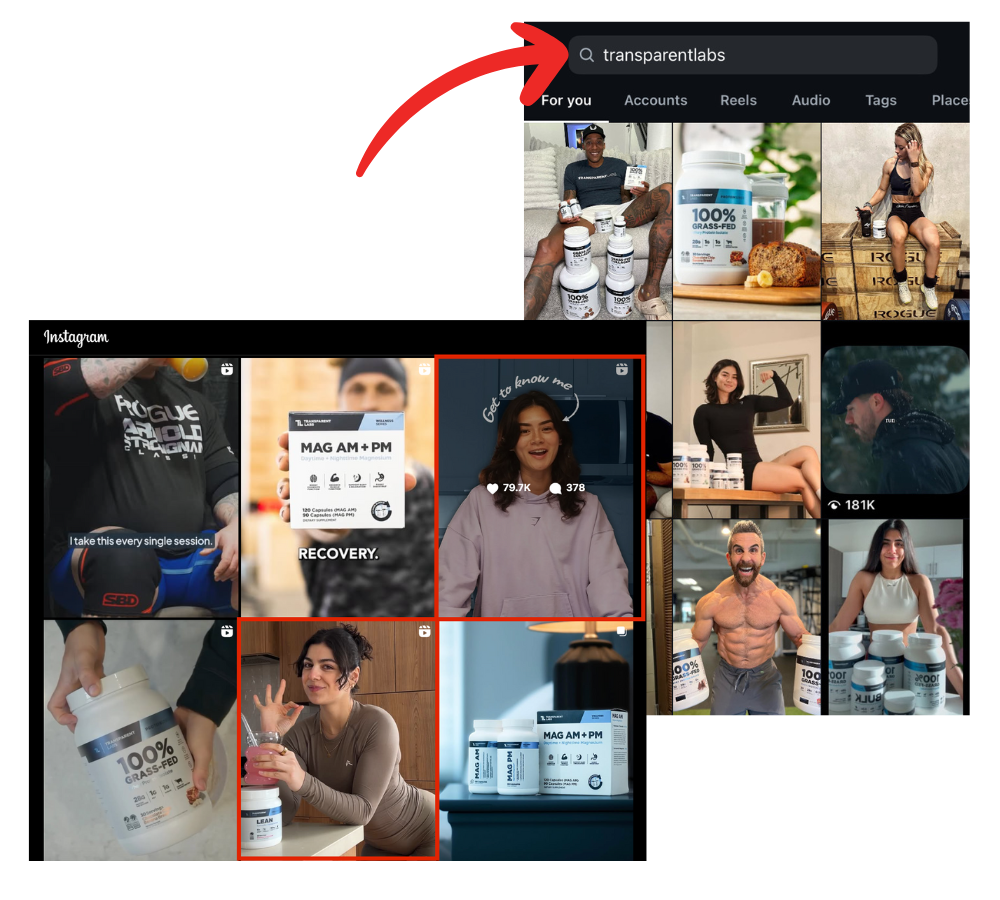Click the Reel icon on the LEAN pink drink post
This screenshot has height=900, width=1000.
pos(424,632)
